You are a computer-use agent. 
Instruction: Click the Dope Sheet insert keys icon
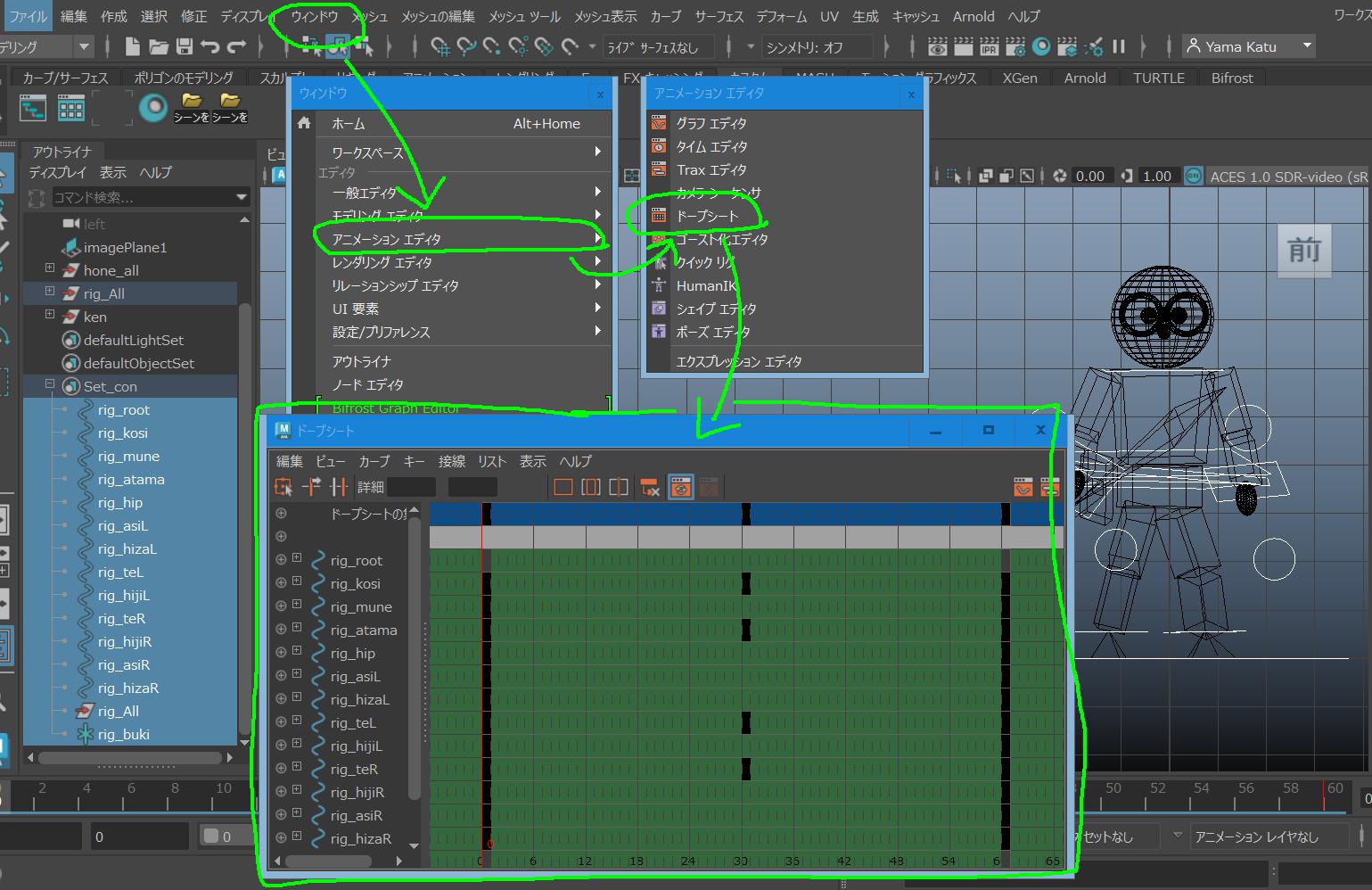click(338, 487)
